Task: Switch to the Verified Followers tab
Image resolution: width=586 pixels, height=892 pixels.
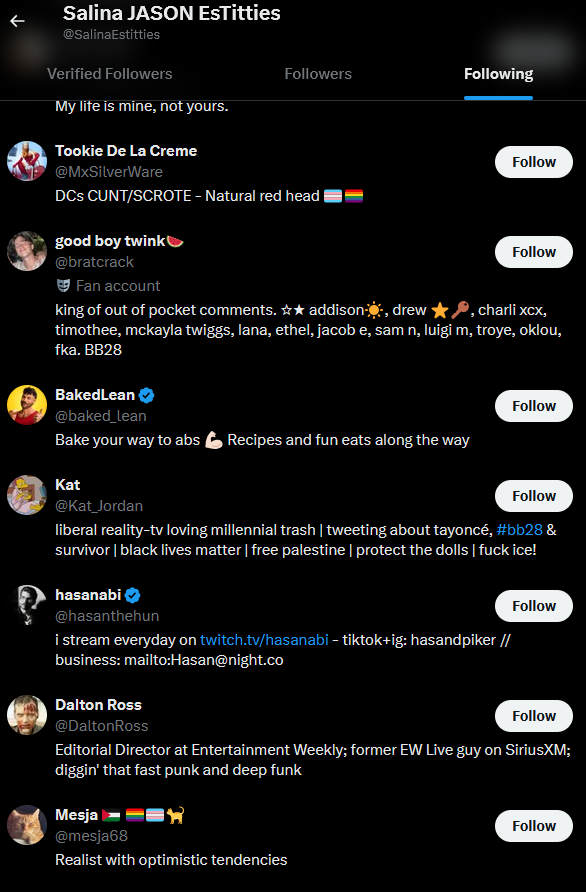Action: [x=109, y=74]
